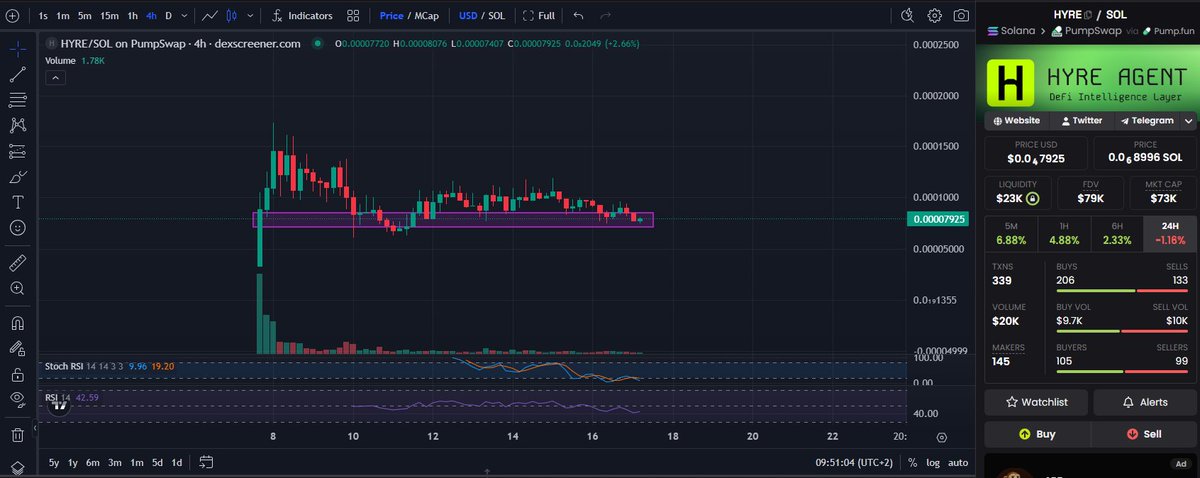Toggle Full screen chart mode

[540, 16]
